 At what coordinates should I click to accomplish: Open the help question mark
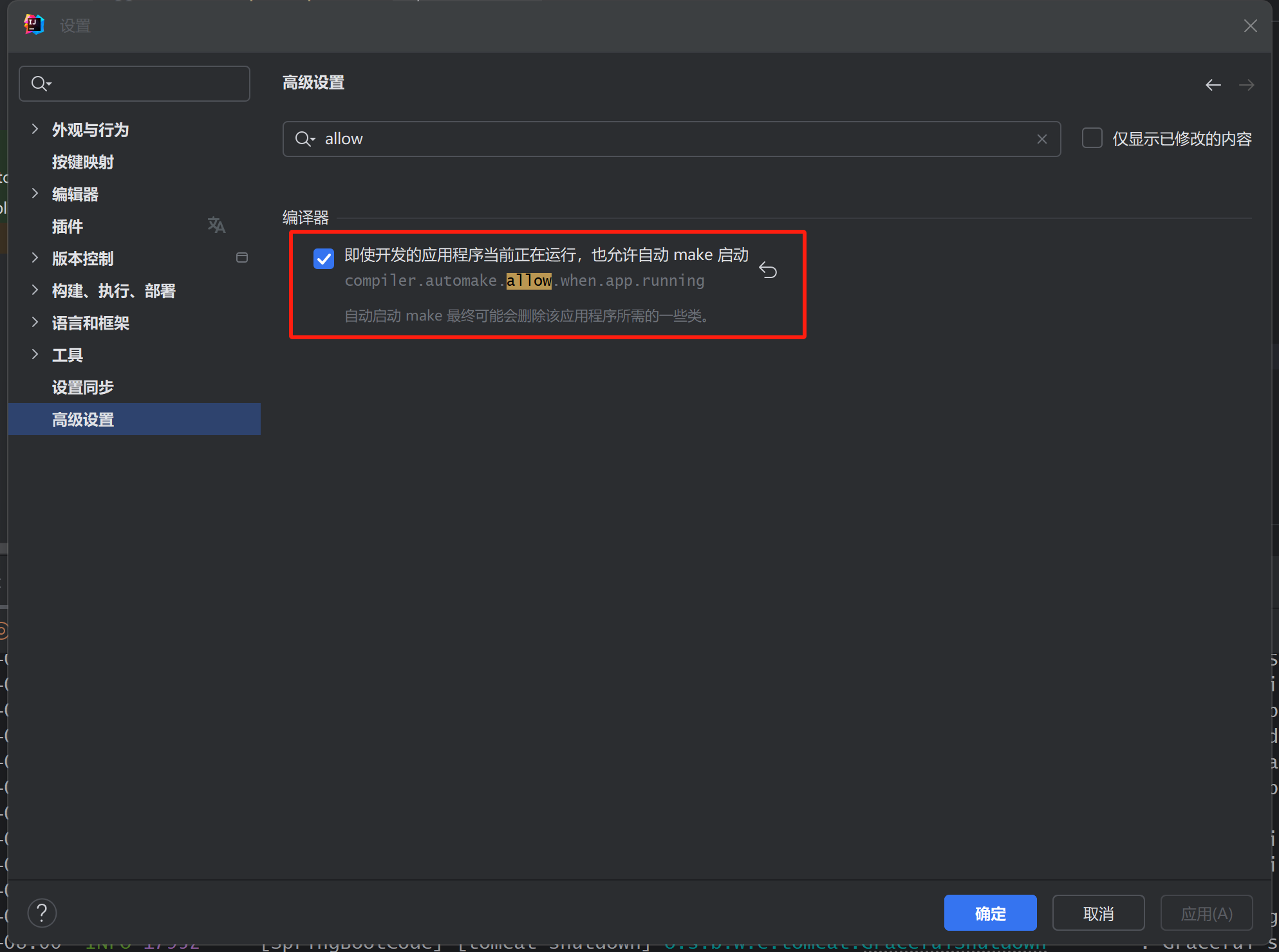[x=42, y=913]
